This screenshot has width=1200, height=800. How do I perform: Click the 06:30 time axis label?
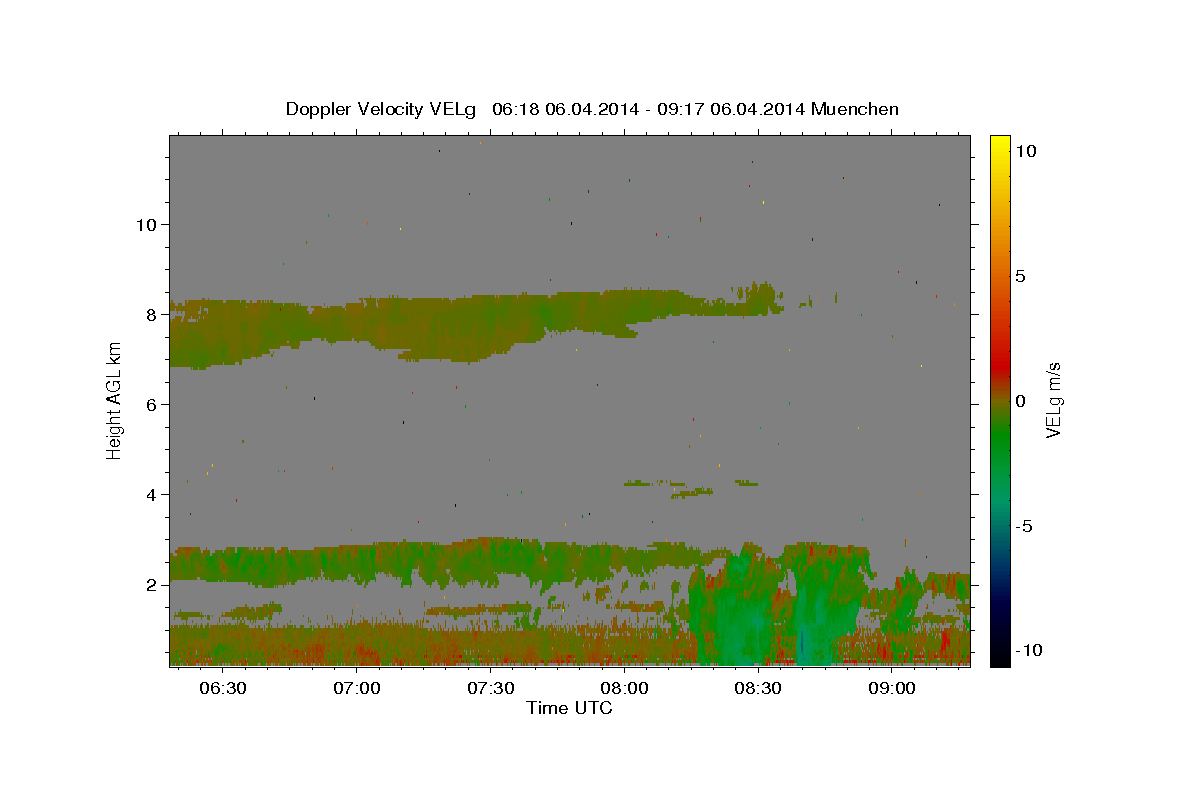(223, 688)
